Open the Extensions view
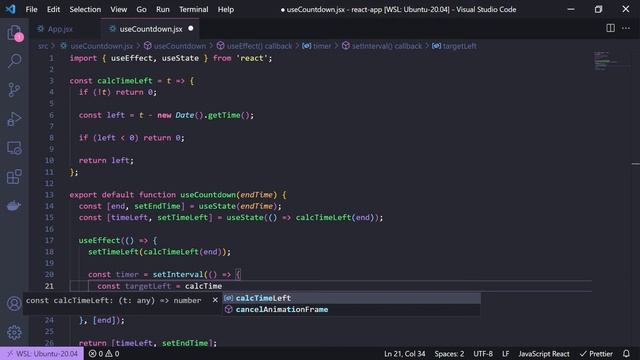Screen dimensions: 640x360 [14, 177]
